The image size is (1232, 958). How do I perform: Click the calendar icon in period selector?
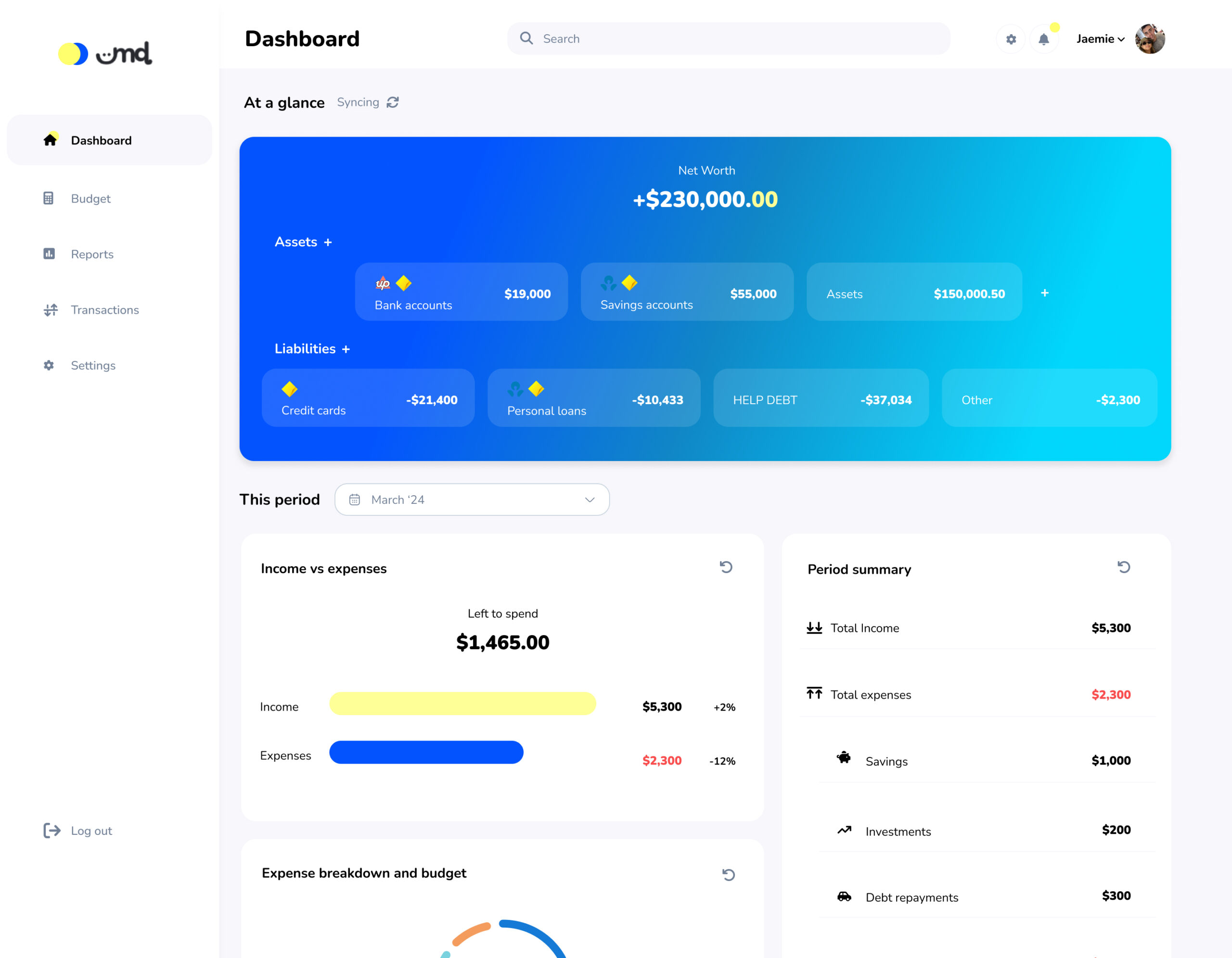[354, 499]
